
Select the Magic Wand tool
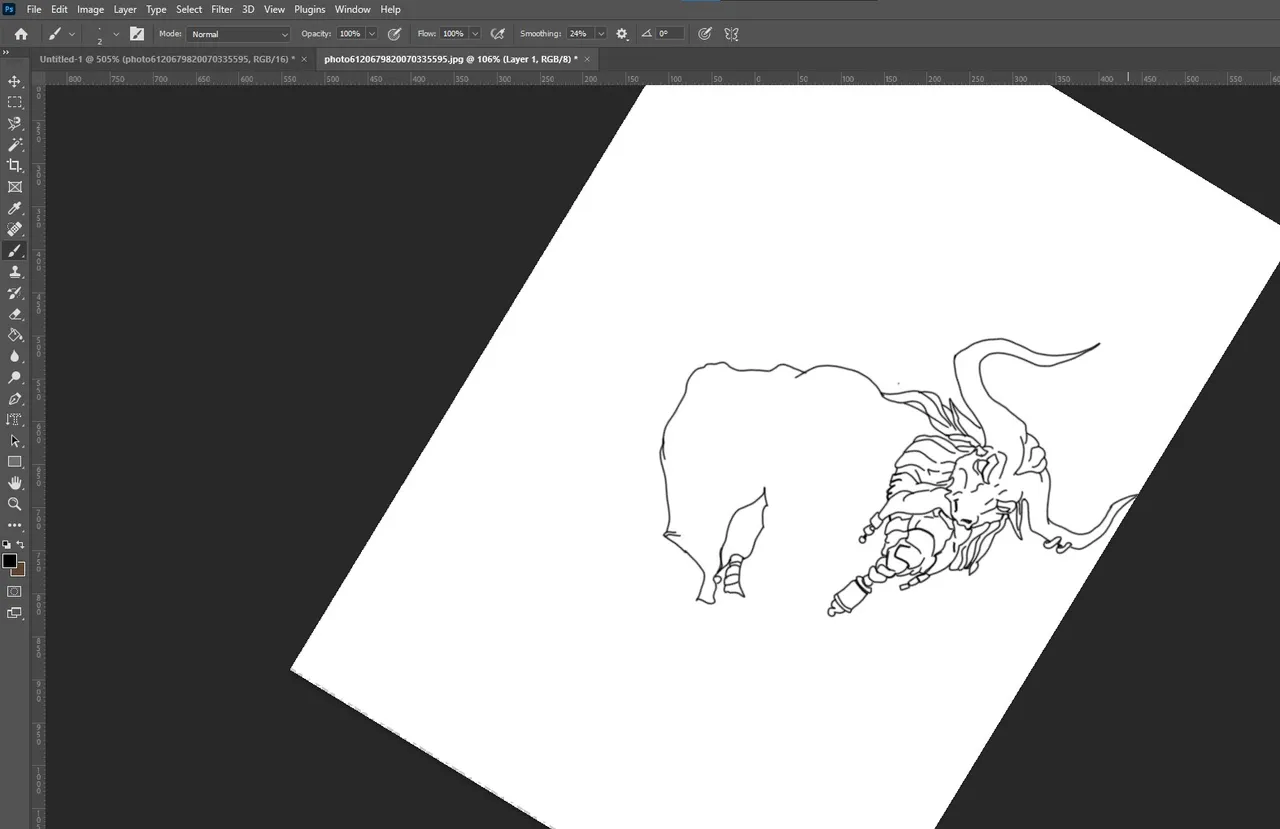click(14, 145)
